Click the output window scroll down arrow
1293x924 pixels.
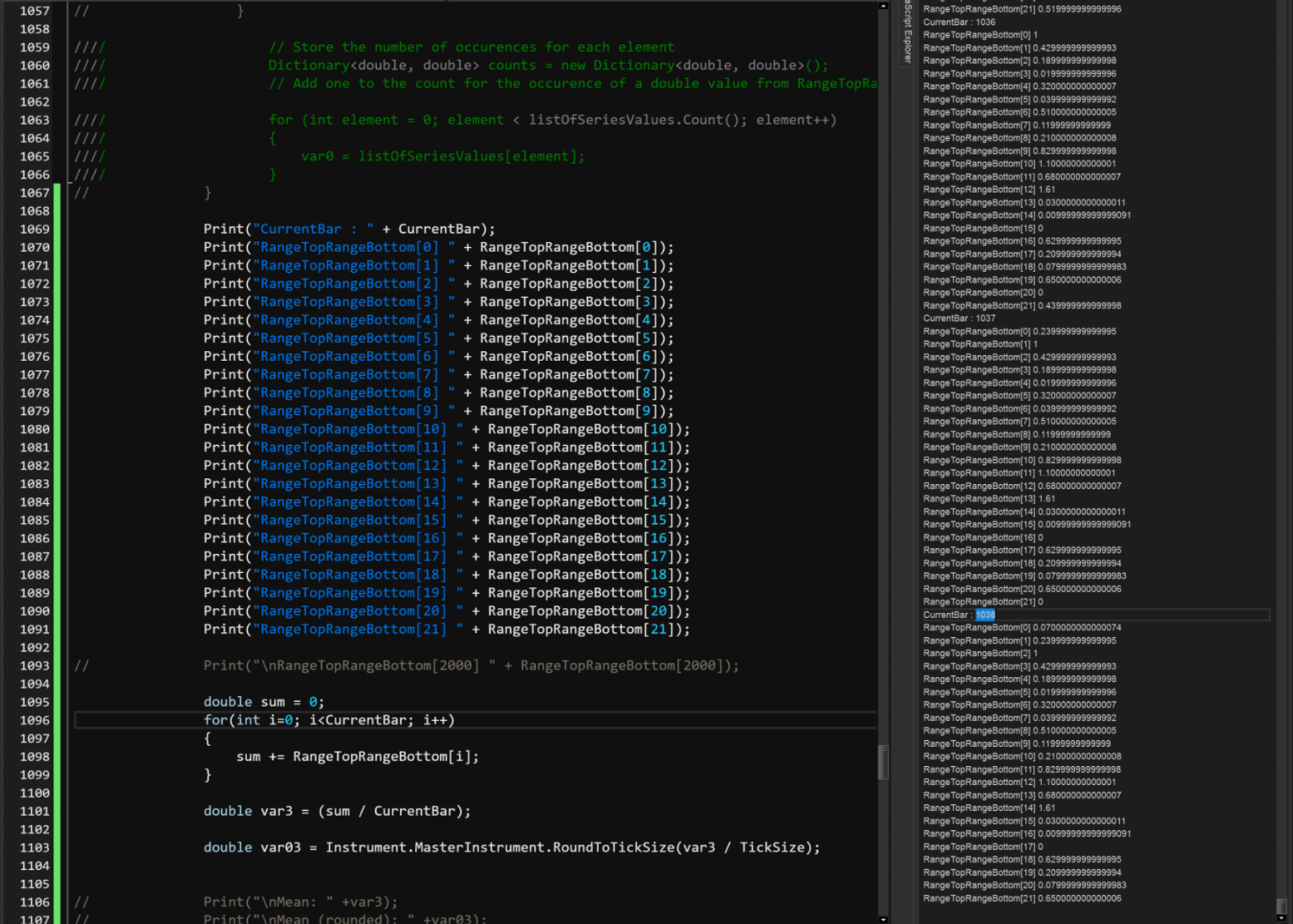(x=1281, y=917)
